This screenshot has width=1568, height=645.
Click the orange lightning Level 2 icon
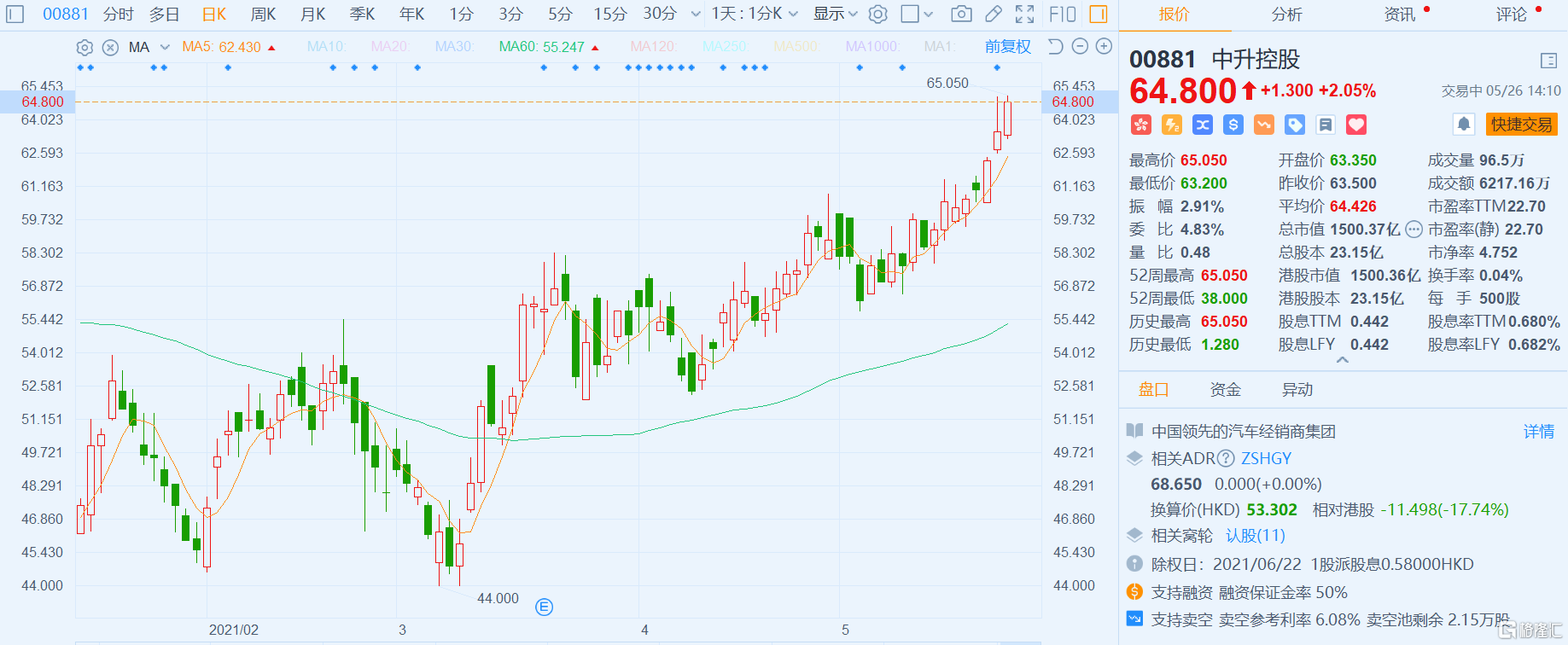pos(1172,125)
